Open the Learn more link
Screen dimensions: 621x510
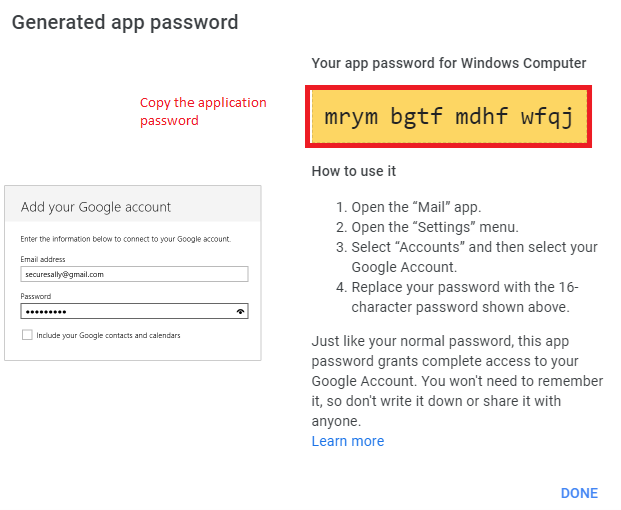click(x=348, y=441)
